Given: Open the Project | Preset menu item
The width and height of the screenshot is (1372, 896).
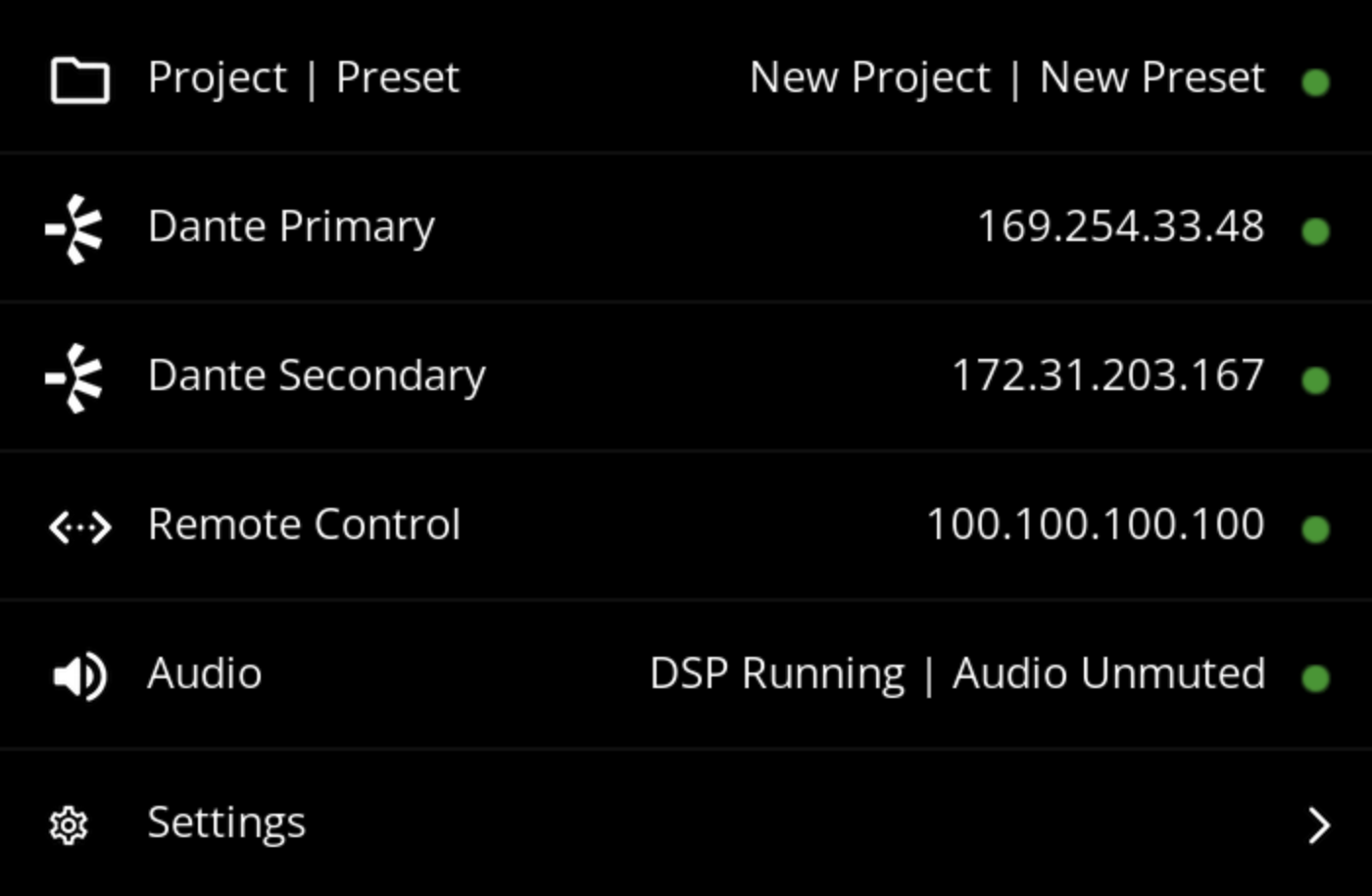Looking at the screenshot, I should click(303, 78).
